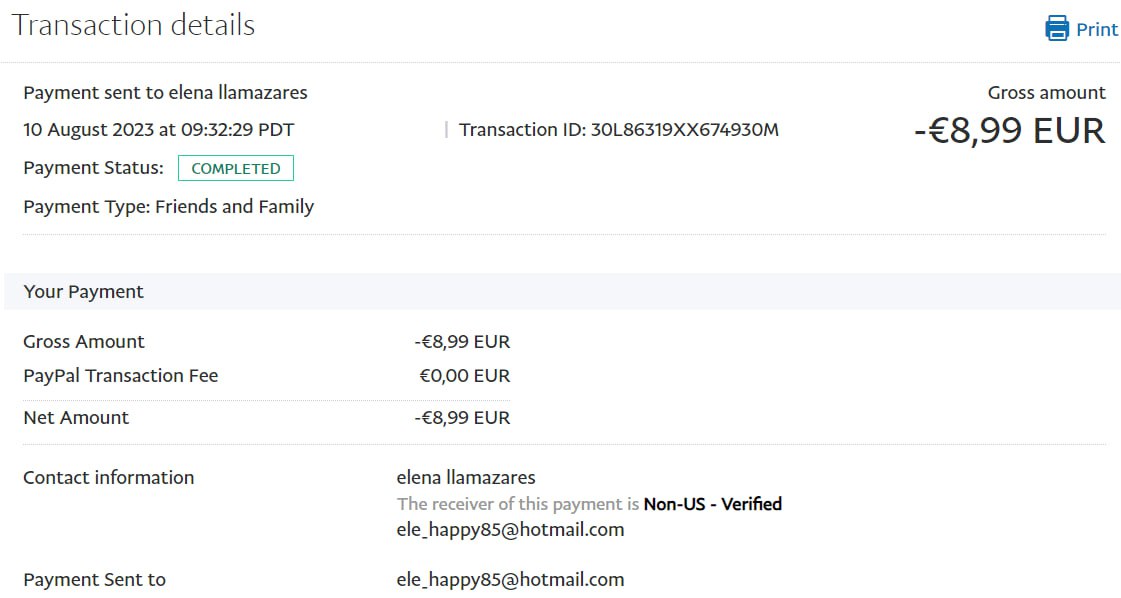1121x598 pixels.
Task: Click the PayPal Transaction Fee label
Action: tap(120, 376)
